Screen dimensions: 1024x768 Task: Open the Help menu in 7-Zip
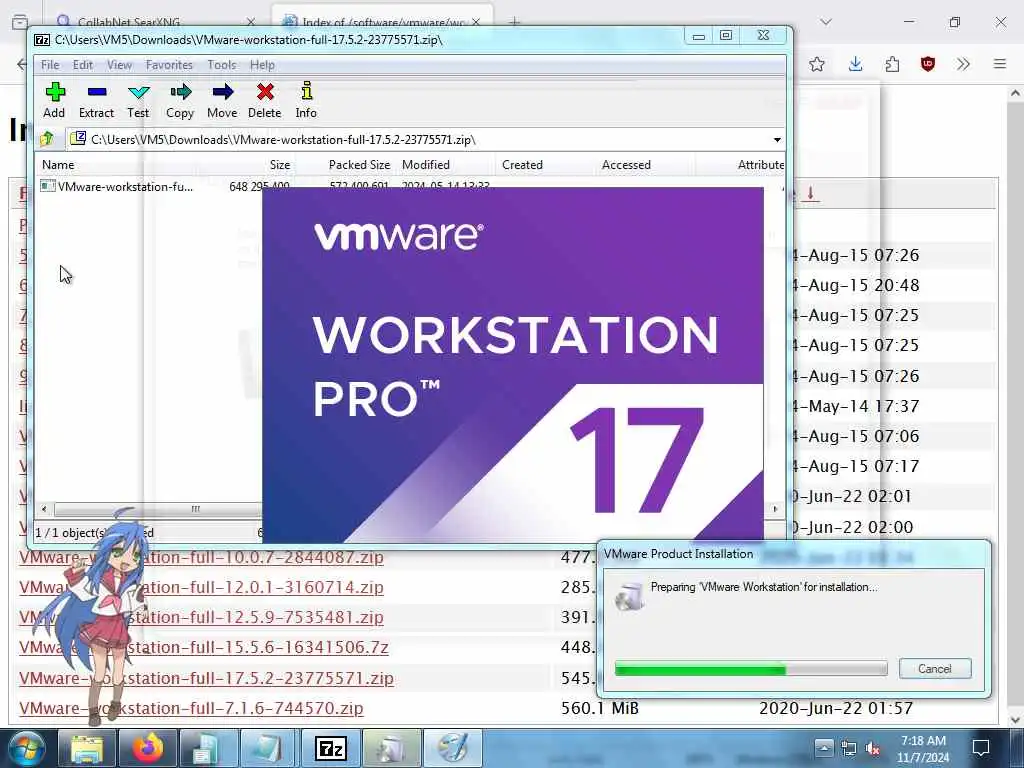click(x=262, y=65)
